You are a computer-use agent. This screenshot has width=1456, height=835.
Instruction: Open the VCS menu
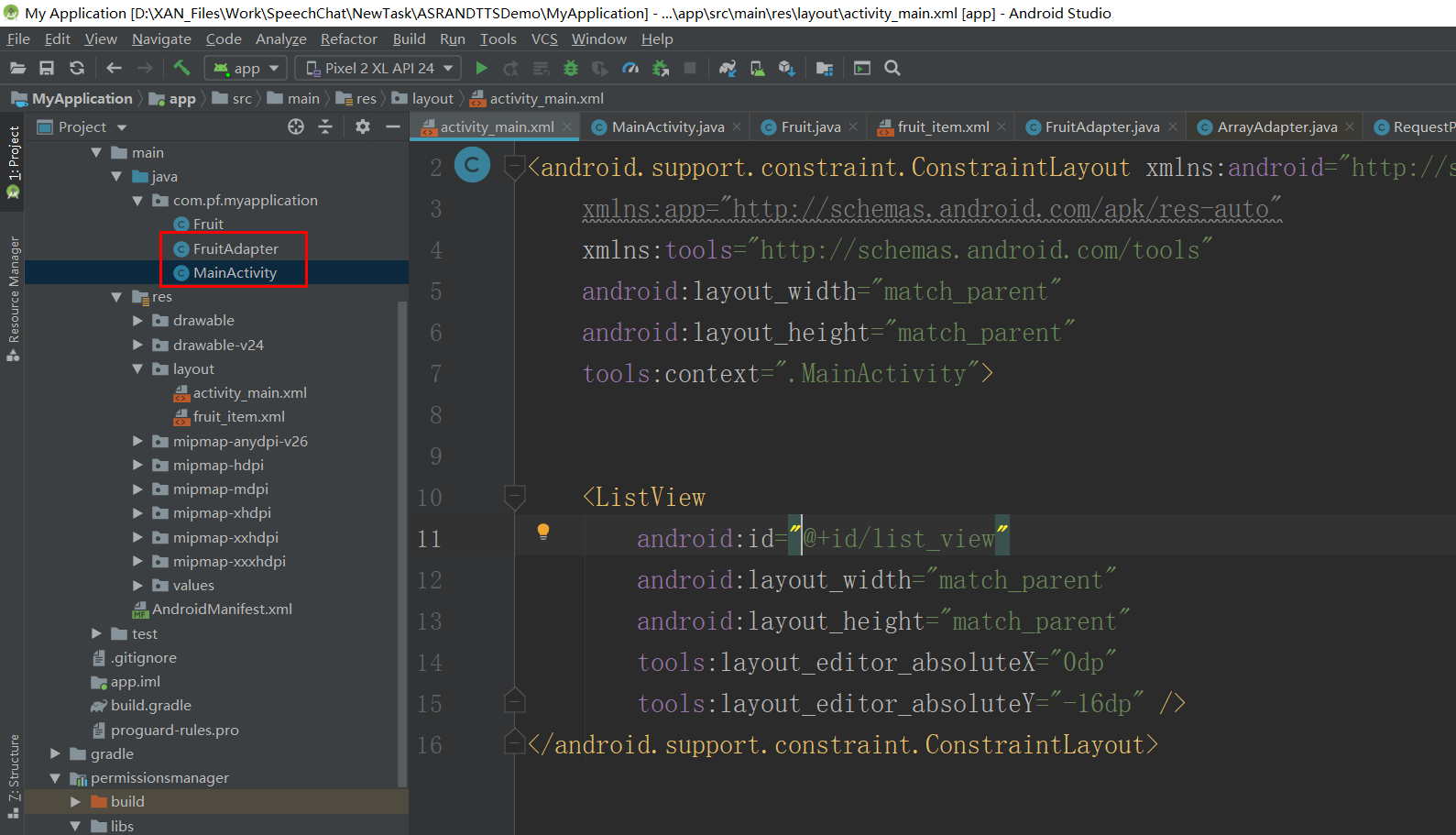pyautogui.click(x=544, y=38)
